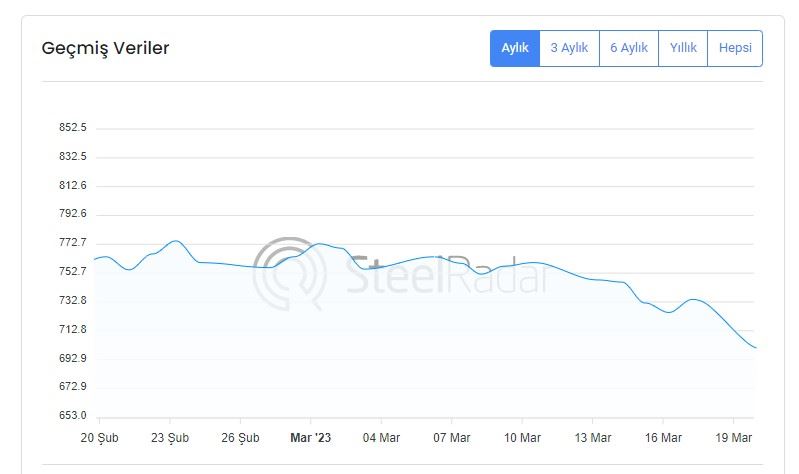The image size is (799, 474).
Task: Click the 10 Mar date label
Action: 522,438
